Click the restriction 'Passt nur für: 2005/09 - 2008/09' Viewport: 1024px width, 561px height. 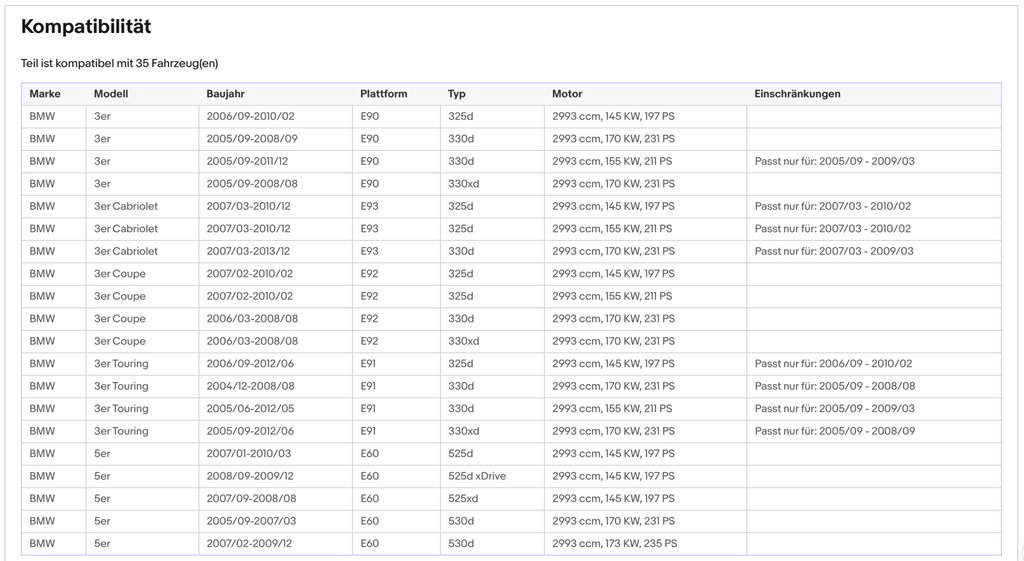coord(835,431)
